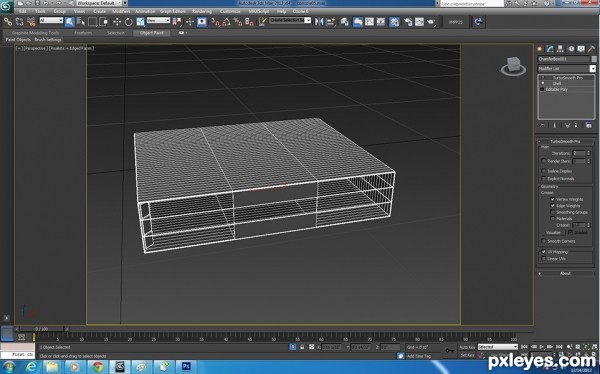This screenshot has width=600, height=374.
Task: Collapse the TurboSmooth Pro rollout
Action: point(566,141)
